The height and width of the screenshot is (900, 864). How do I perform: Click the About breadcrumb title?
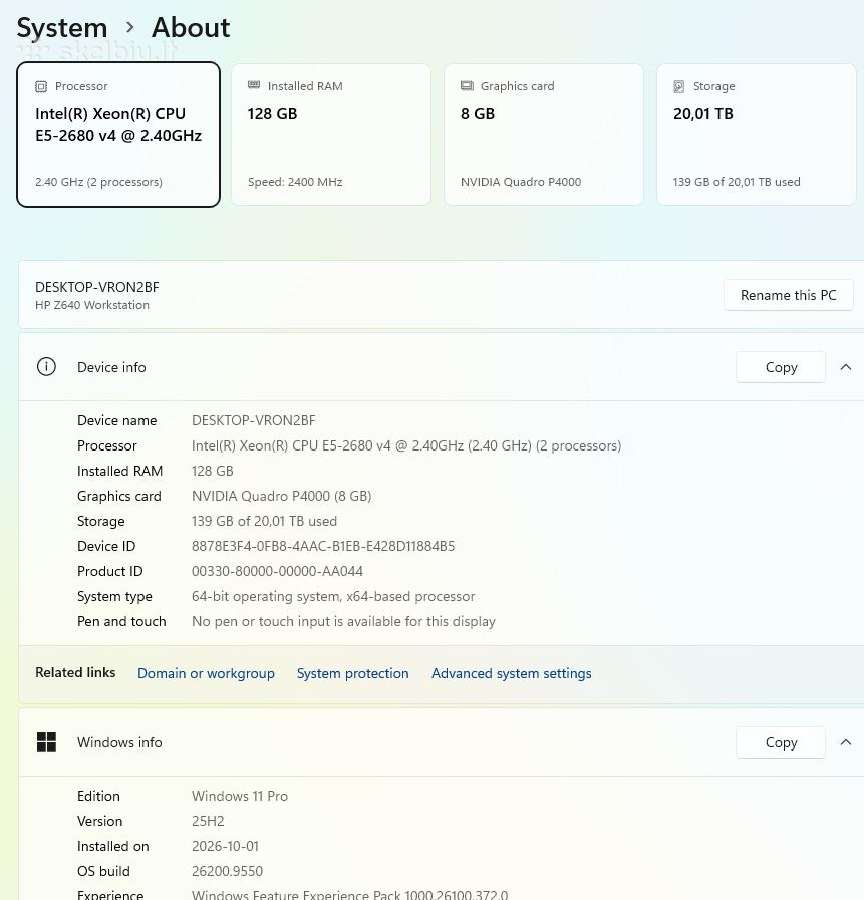pos(191,28)
